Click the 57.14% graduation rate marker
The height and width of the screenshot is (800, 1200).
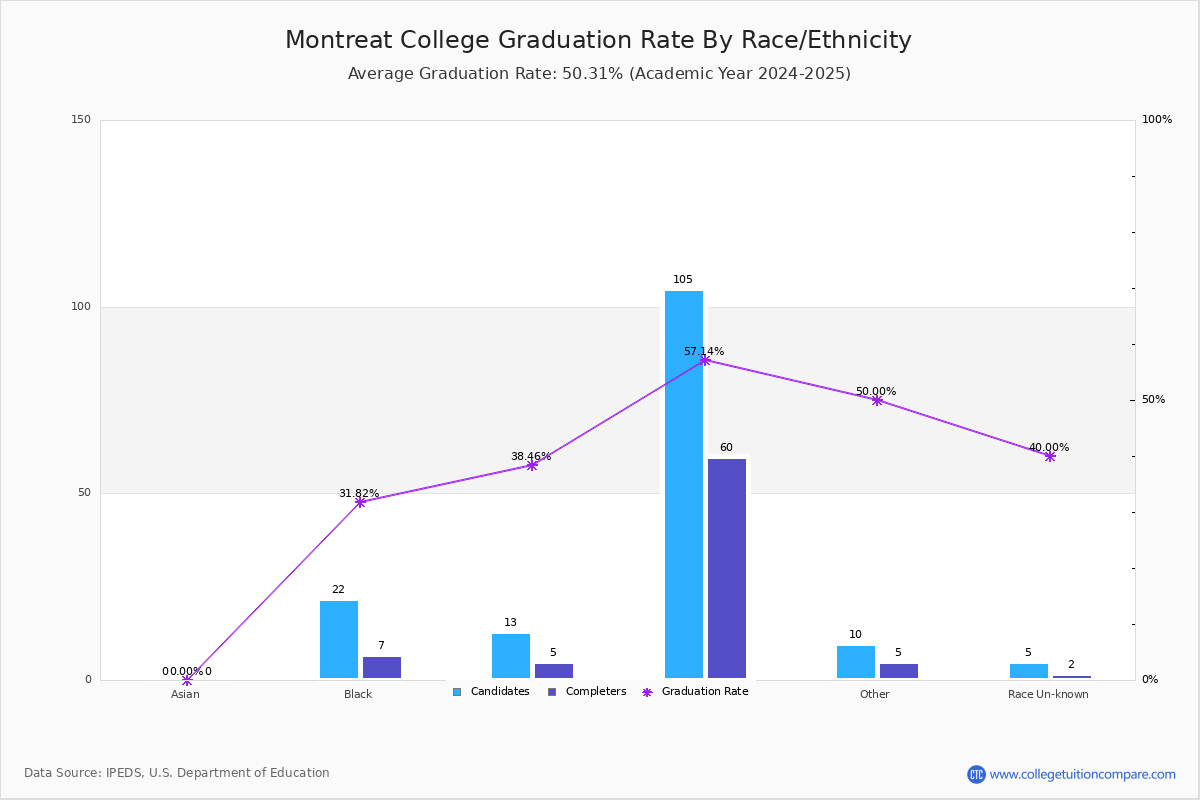click(705, 360)
